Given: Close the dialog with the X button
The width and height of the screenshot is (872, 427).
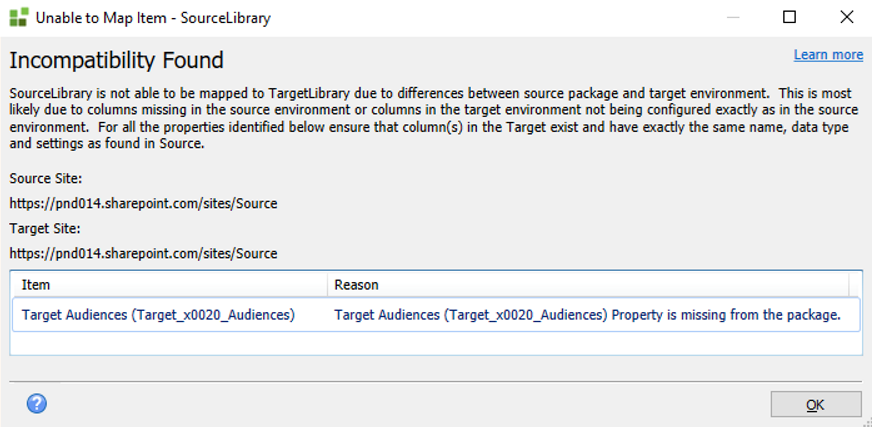Looking at the screenshot, I should (x=844, y=17).
